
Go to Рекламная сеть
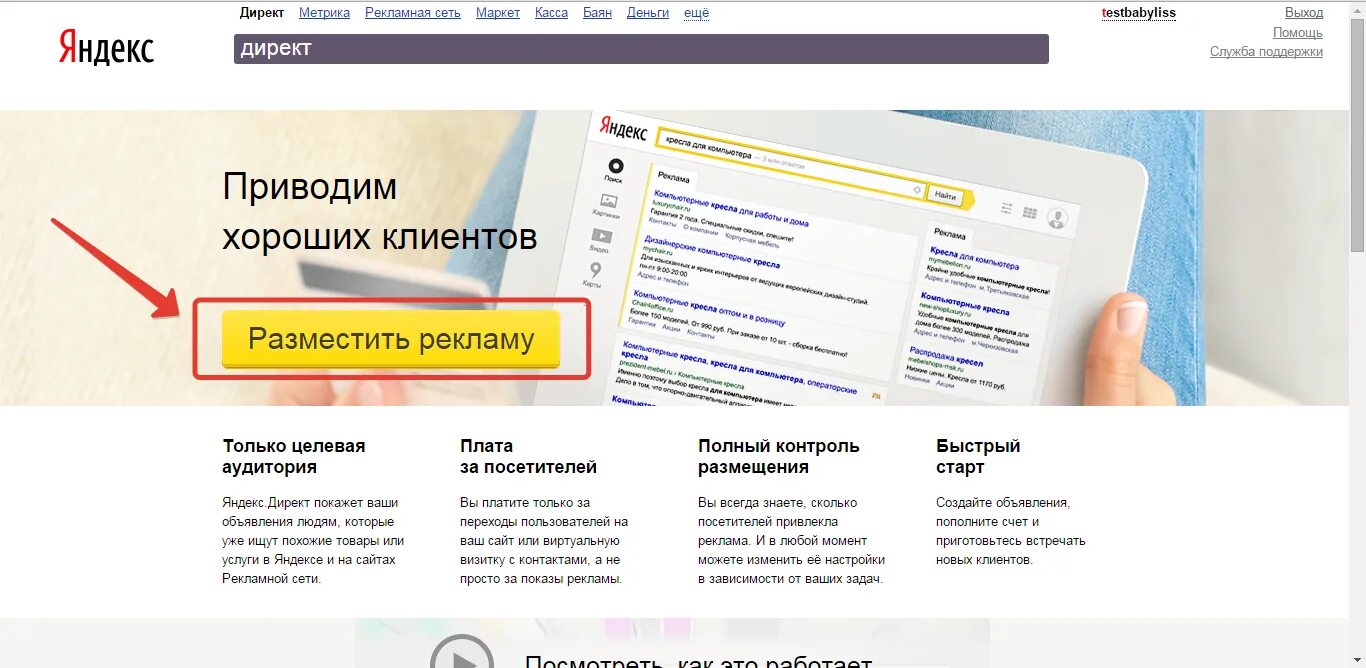413,13
